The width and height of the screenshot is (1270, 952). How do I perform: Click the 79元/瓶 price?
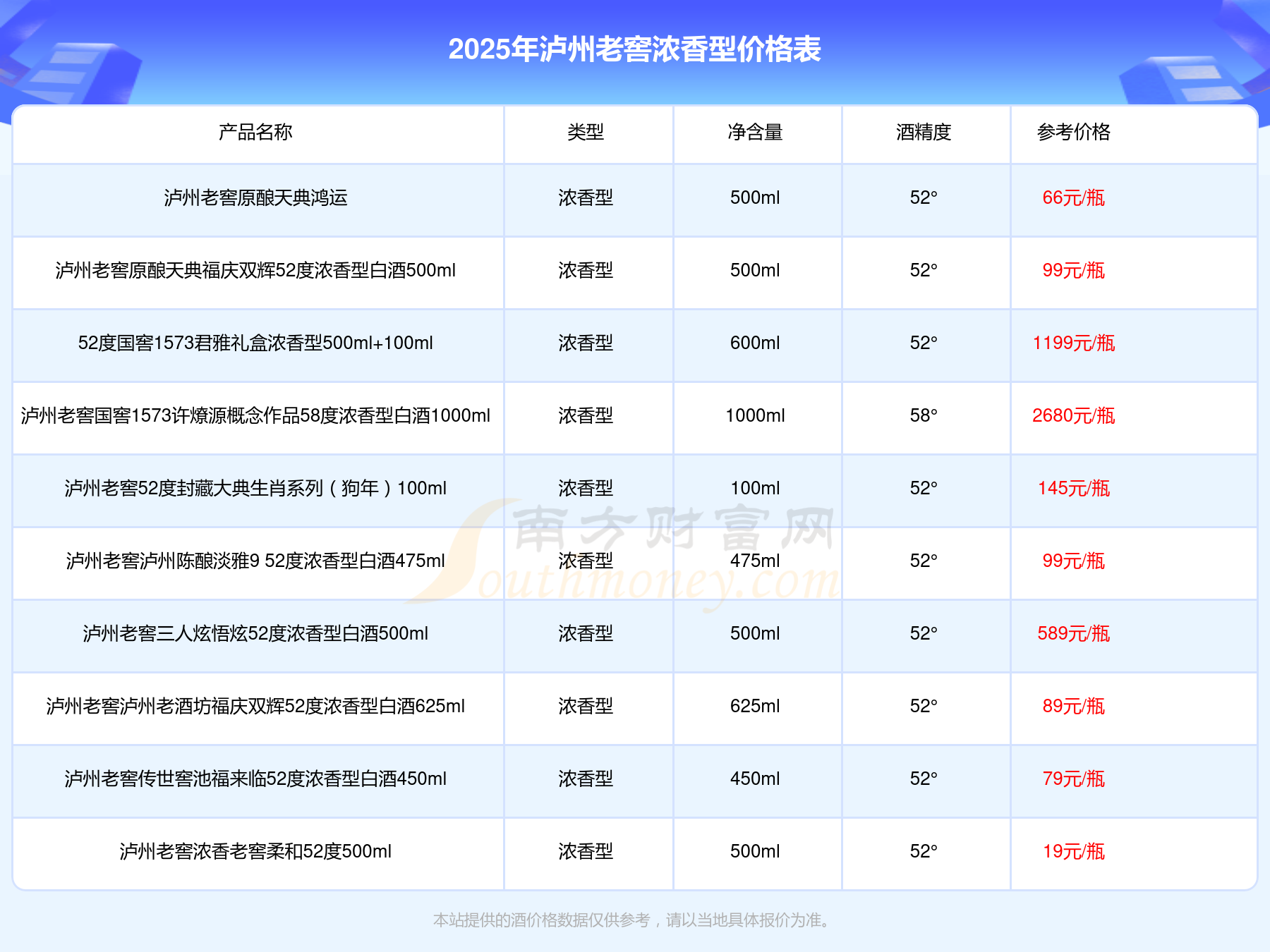(x=1074, y=779)
